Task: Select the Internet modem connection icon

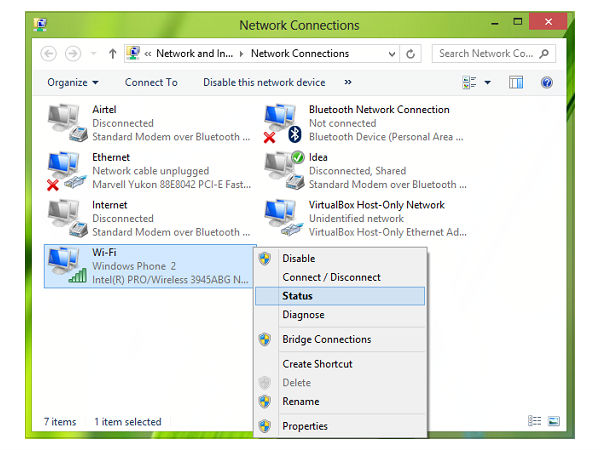Action: click(67, 218)
